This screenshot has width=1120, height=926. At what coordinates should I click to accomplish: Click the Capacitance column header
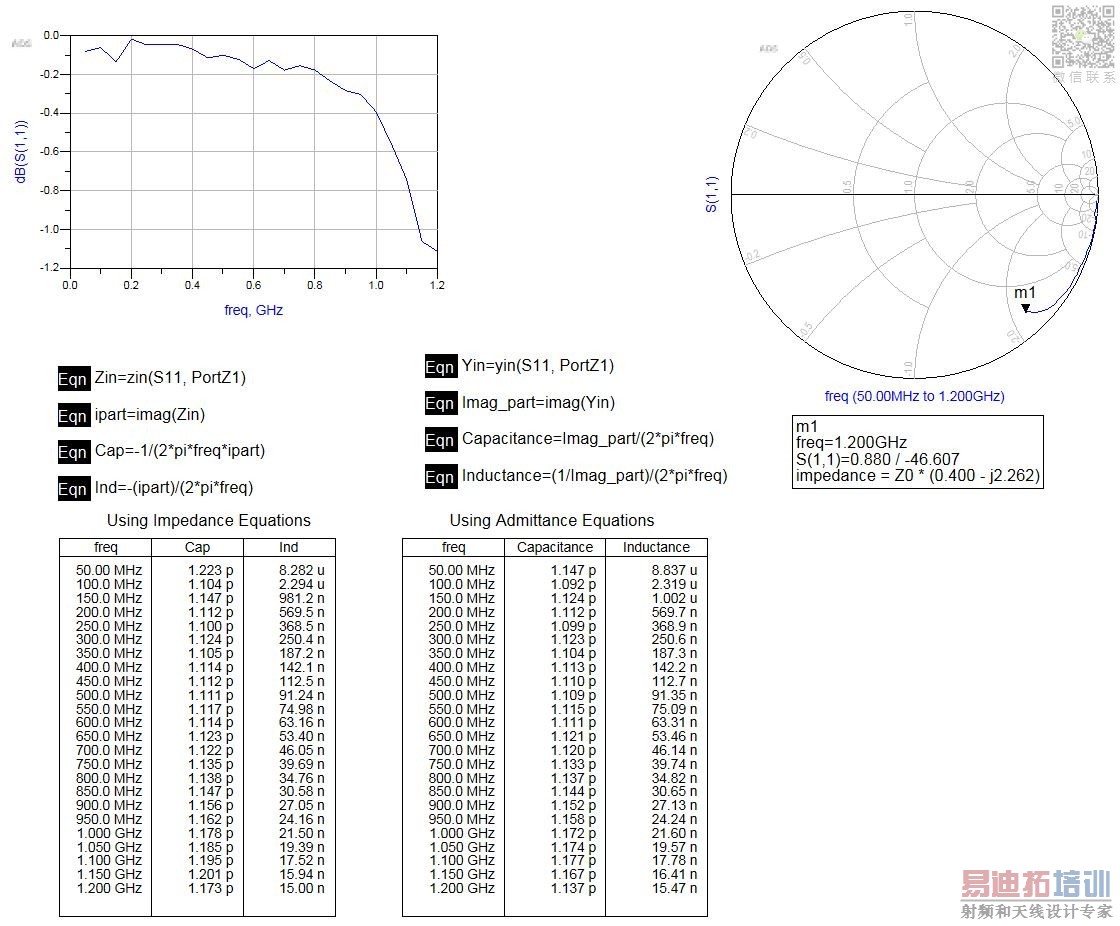tap(555, 547)
